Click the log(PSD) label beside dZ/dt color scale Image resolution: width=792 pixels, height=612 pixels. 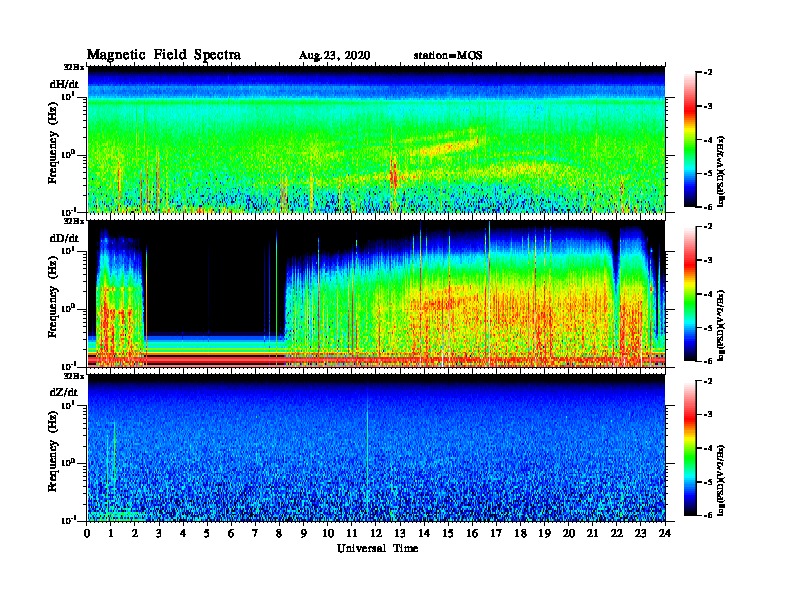(x=721, y=480)
